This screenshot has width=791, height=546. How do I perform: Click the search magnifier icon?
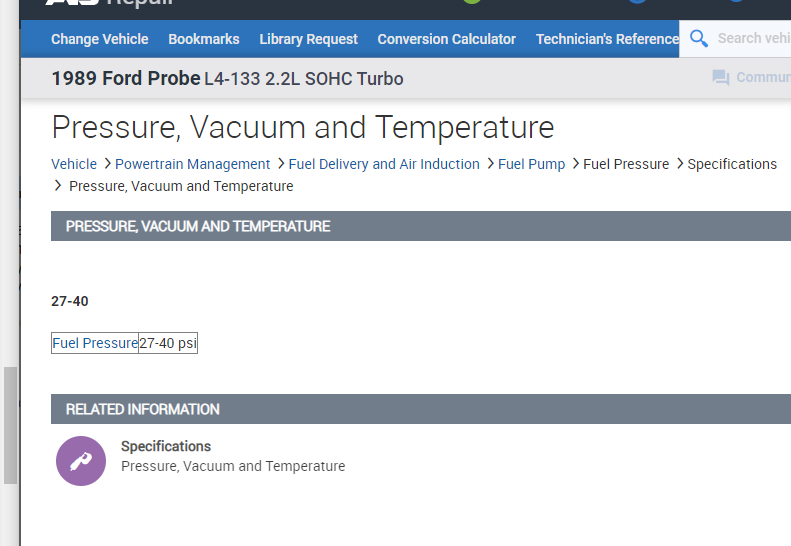(x=699, y=39)
